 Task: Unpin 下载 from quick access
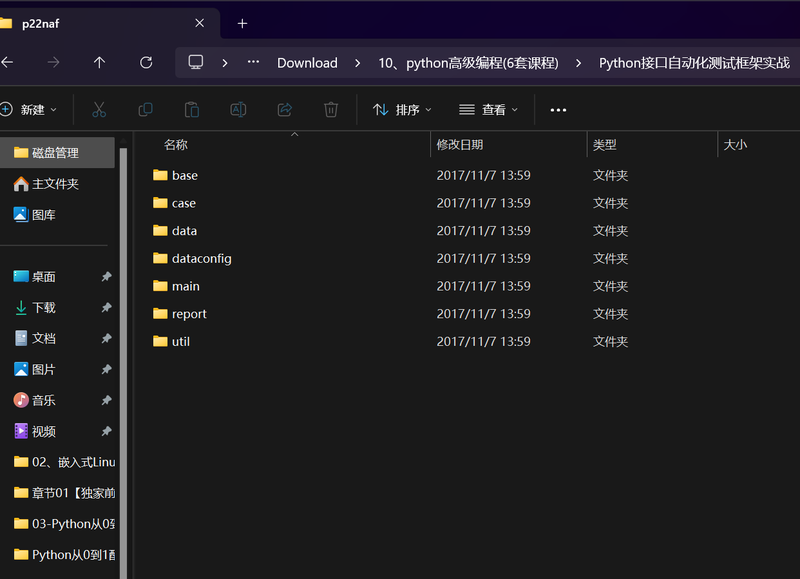click(106, 308)
